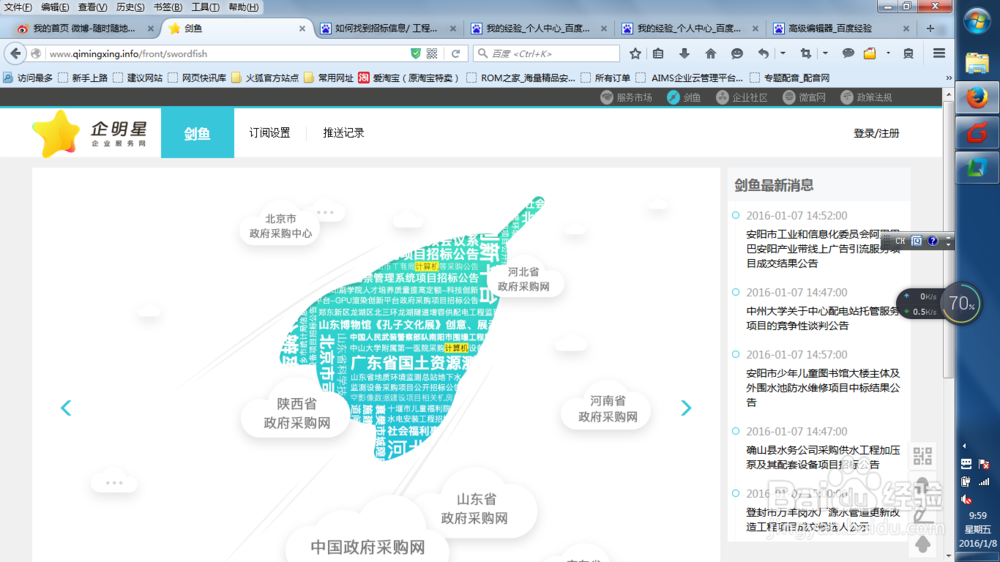This screenshot has height=562, width=1000.
Task: Launch Firefox from the taskbar
Action: coord(976,98)
